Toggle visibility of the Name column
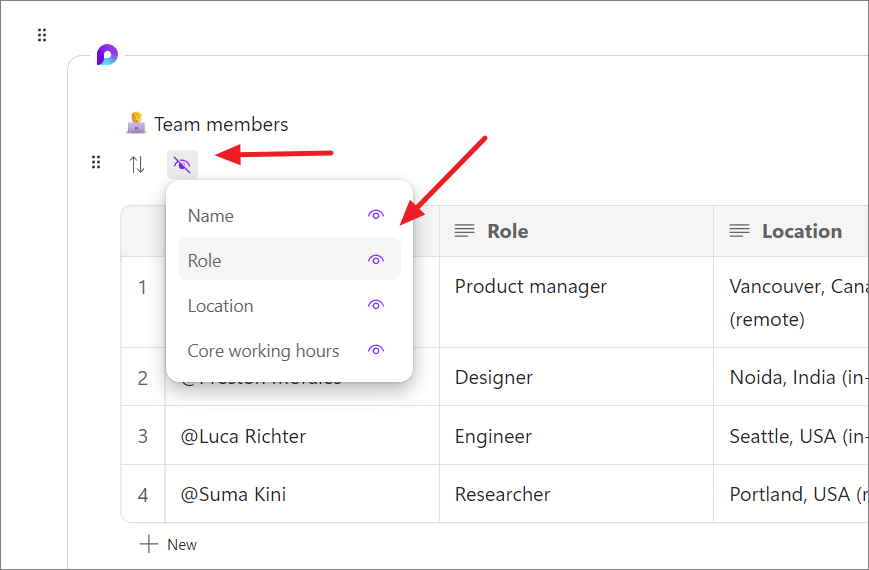Image resolution: width=869 pixels, height=570 pixels. coord(376,215)
